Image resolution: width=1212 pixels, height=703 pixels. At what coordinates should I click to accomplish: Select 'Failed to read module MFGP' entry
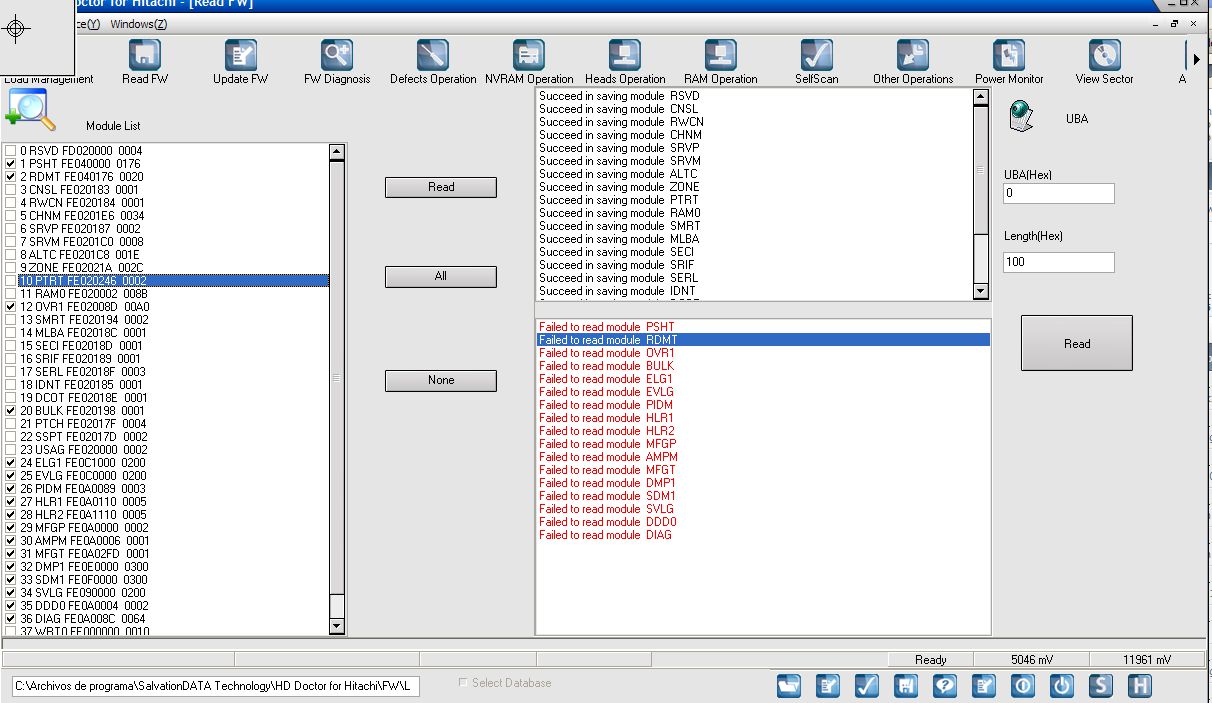point(763,444)
